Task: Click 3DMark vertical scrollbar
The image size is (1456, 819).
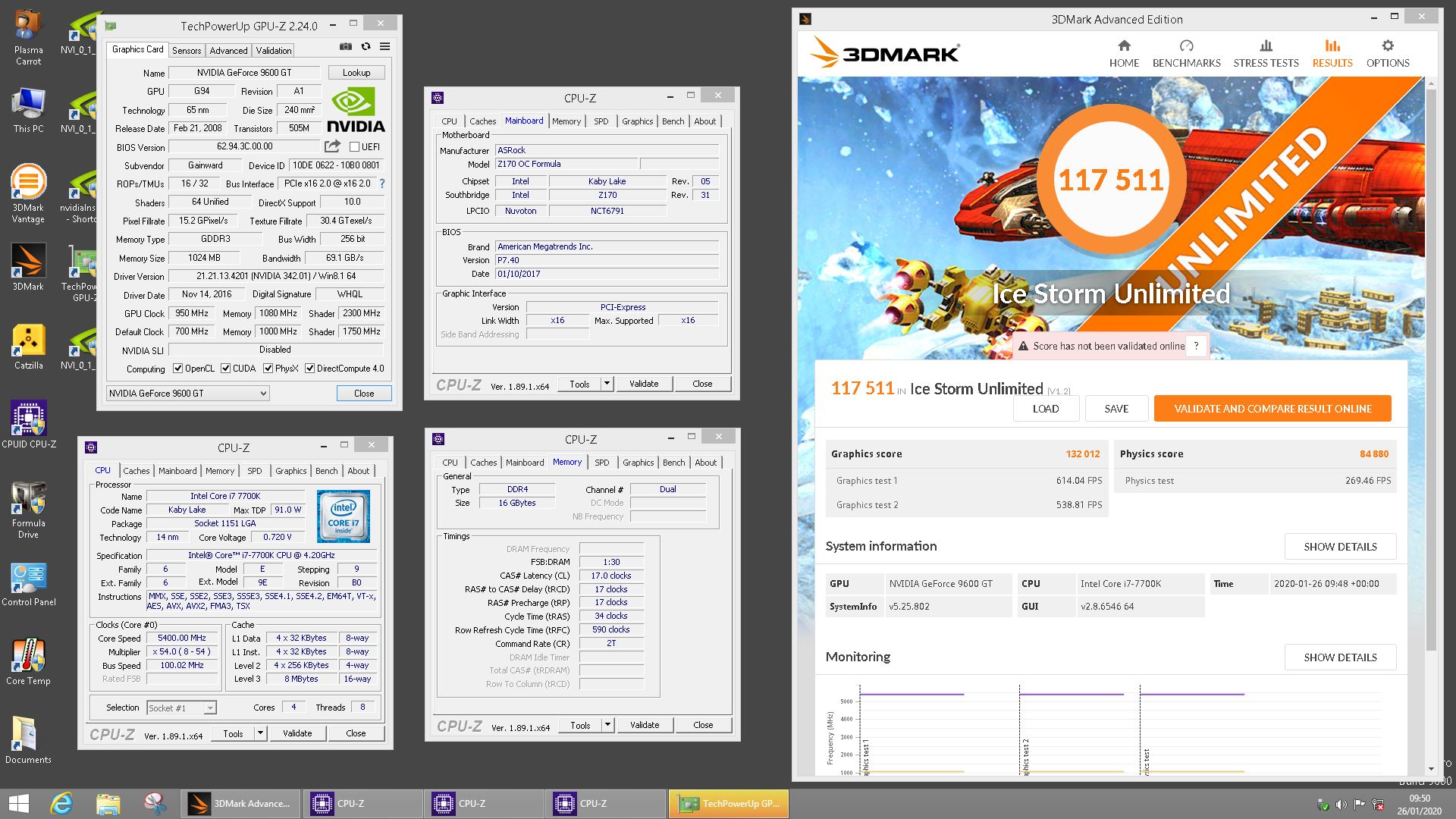Action: pos(1430,369)
